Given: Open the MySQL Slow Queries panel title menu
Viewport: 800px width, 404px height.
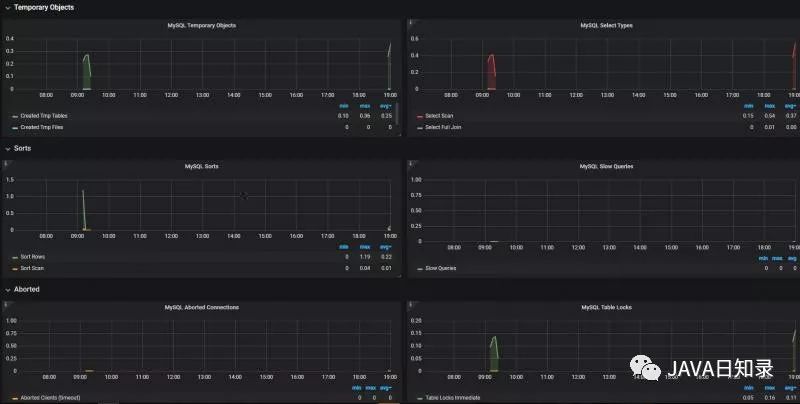Looking at the screenshot, I should (606, 166).
